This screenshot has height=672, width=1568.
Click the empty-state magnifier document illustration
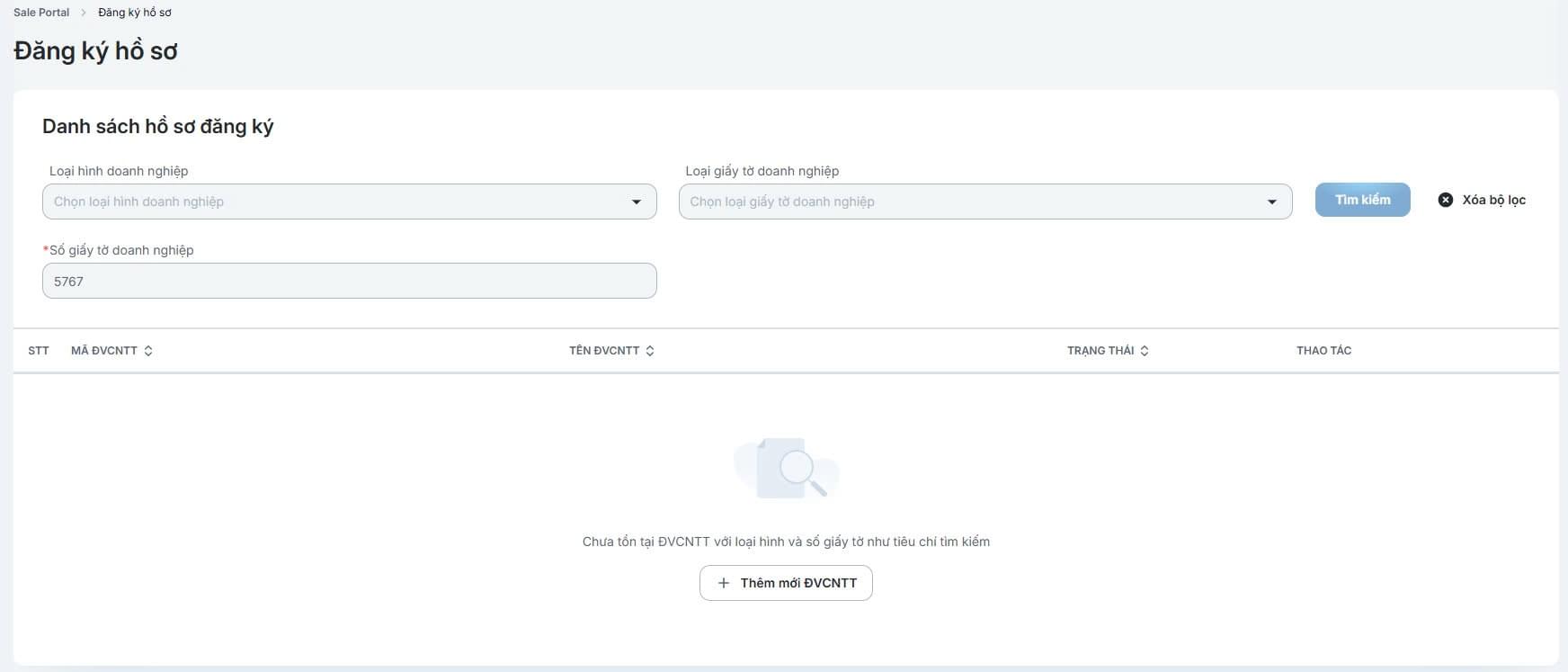click(x=787, y=468)
